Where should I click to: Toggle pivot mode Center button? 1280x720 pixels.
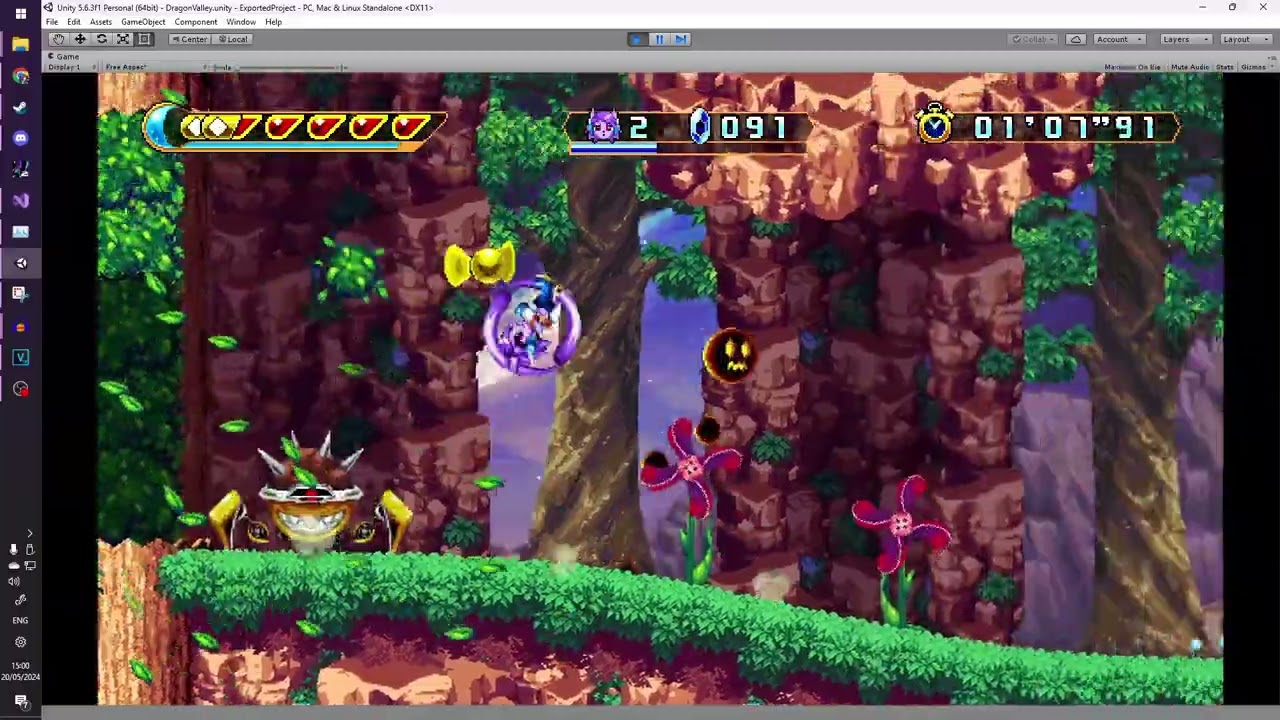pyautogui.click(x=189, y=39)
